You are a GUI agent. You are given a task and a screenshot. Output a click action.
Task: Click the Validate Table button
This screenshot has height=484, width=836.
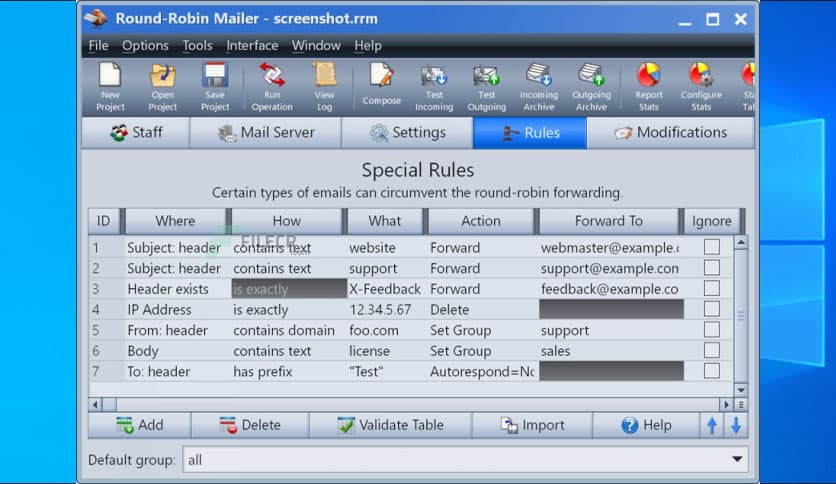390,425
